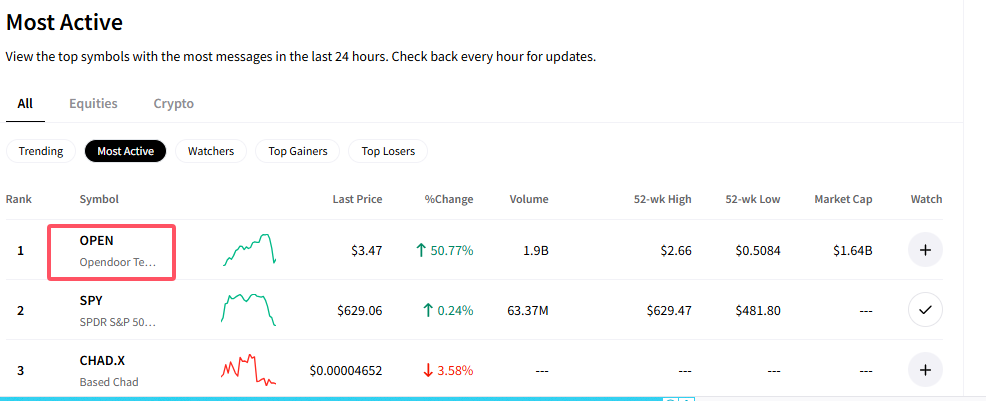986x401 pixels.
Task: Click the 52-wk Low column header
Action: click(x=752, y=199)
